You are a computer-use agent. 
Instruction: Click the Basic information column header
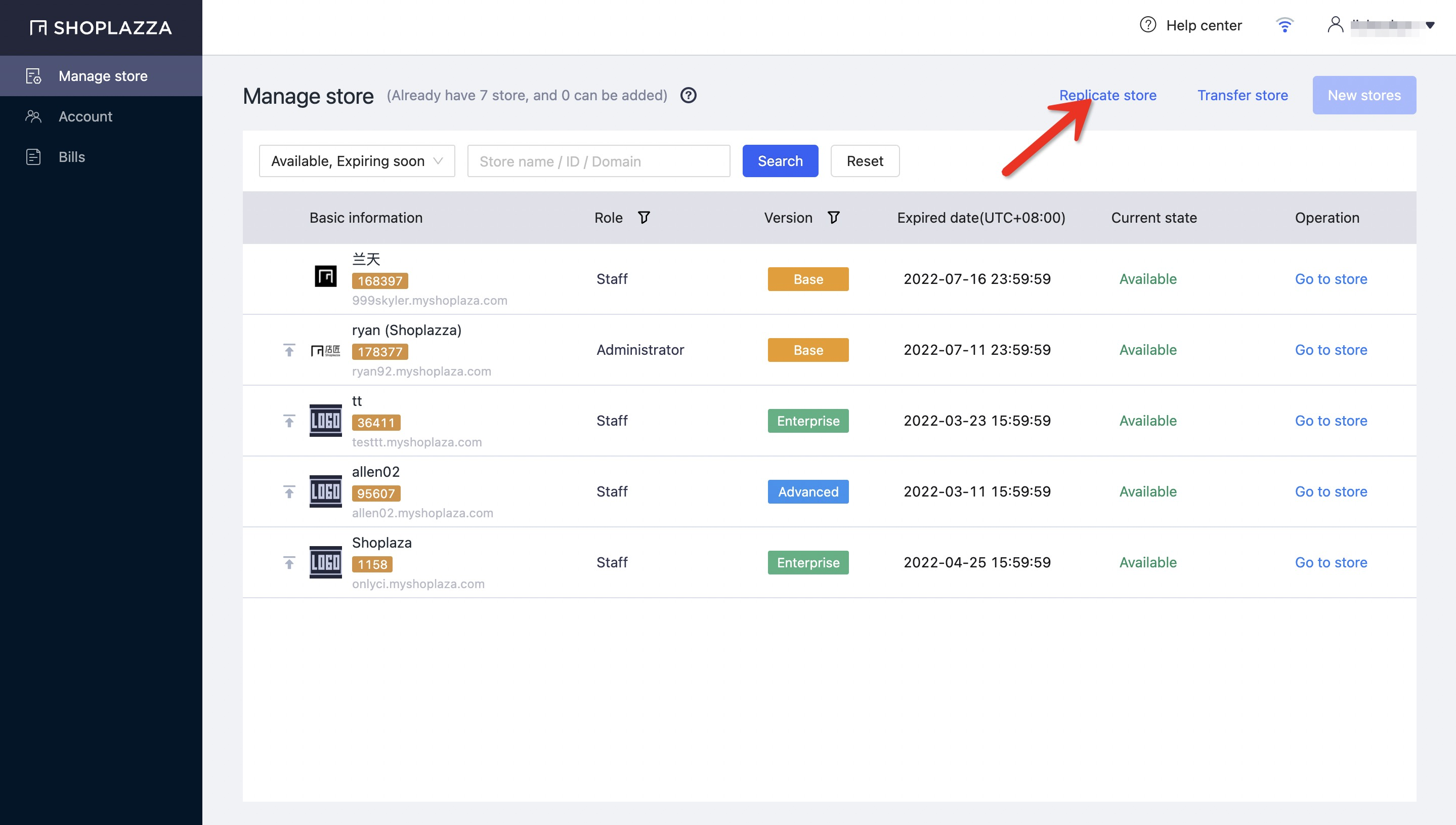(x=366, y=218)
